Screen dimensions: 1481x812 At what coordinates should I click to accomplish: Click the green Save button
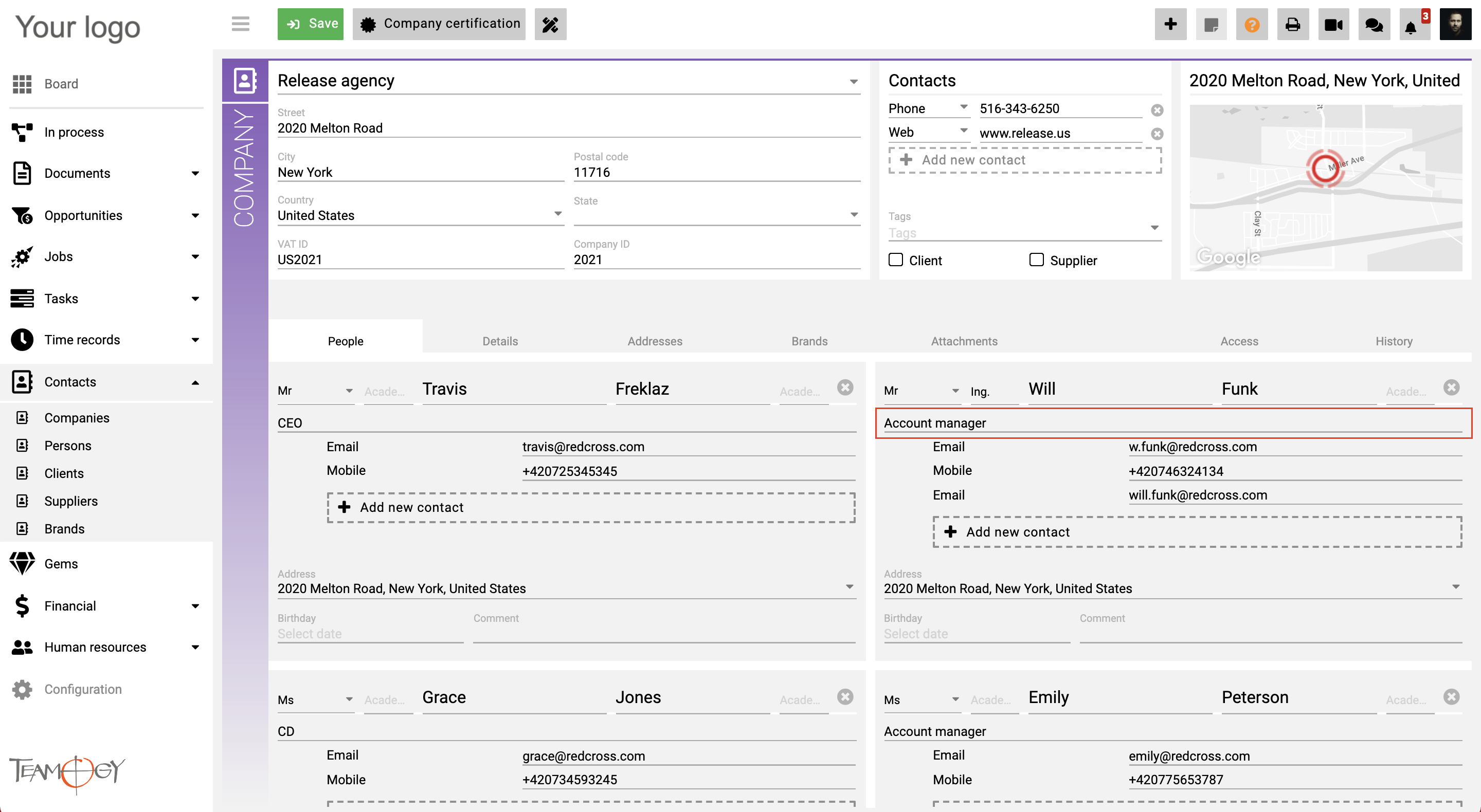click(x=311, y=24)
